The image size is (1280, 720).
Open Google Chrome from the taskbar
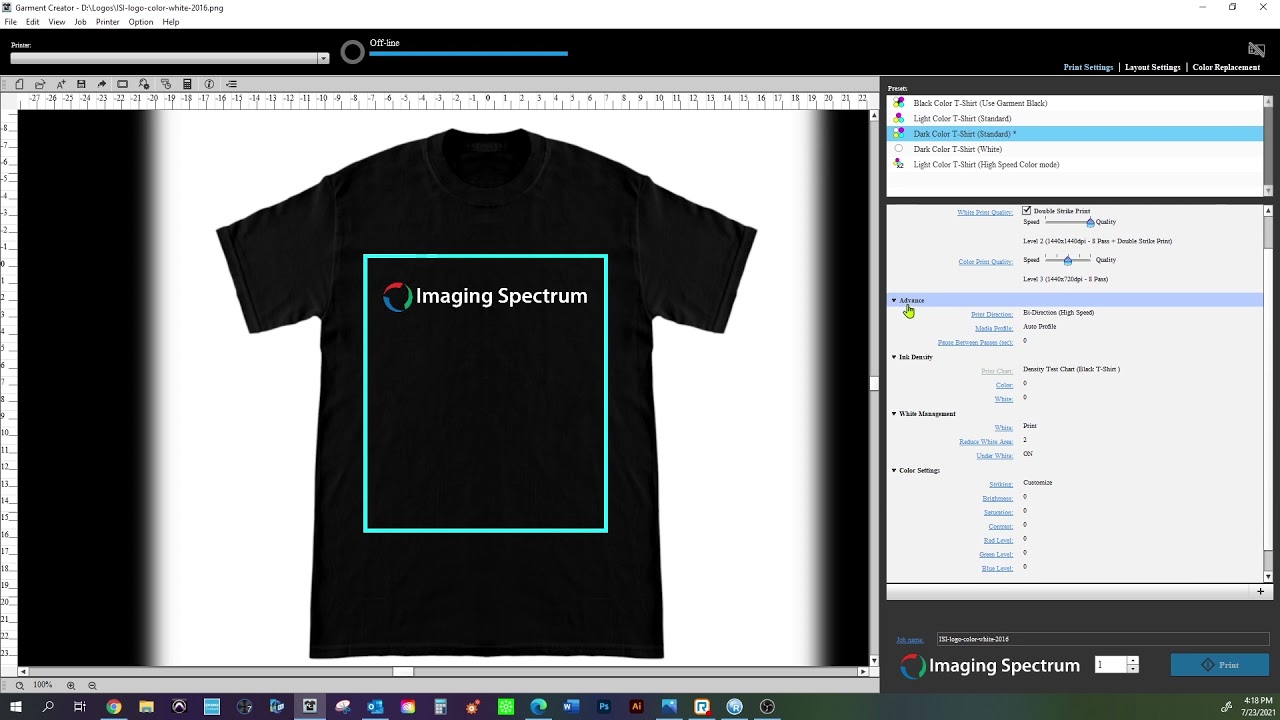(114, 706)
